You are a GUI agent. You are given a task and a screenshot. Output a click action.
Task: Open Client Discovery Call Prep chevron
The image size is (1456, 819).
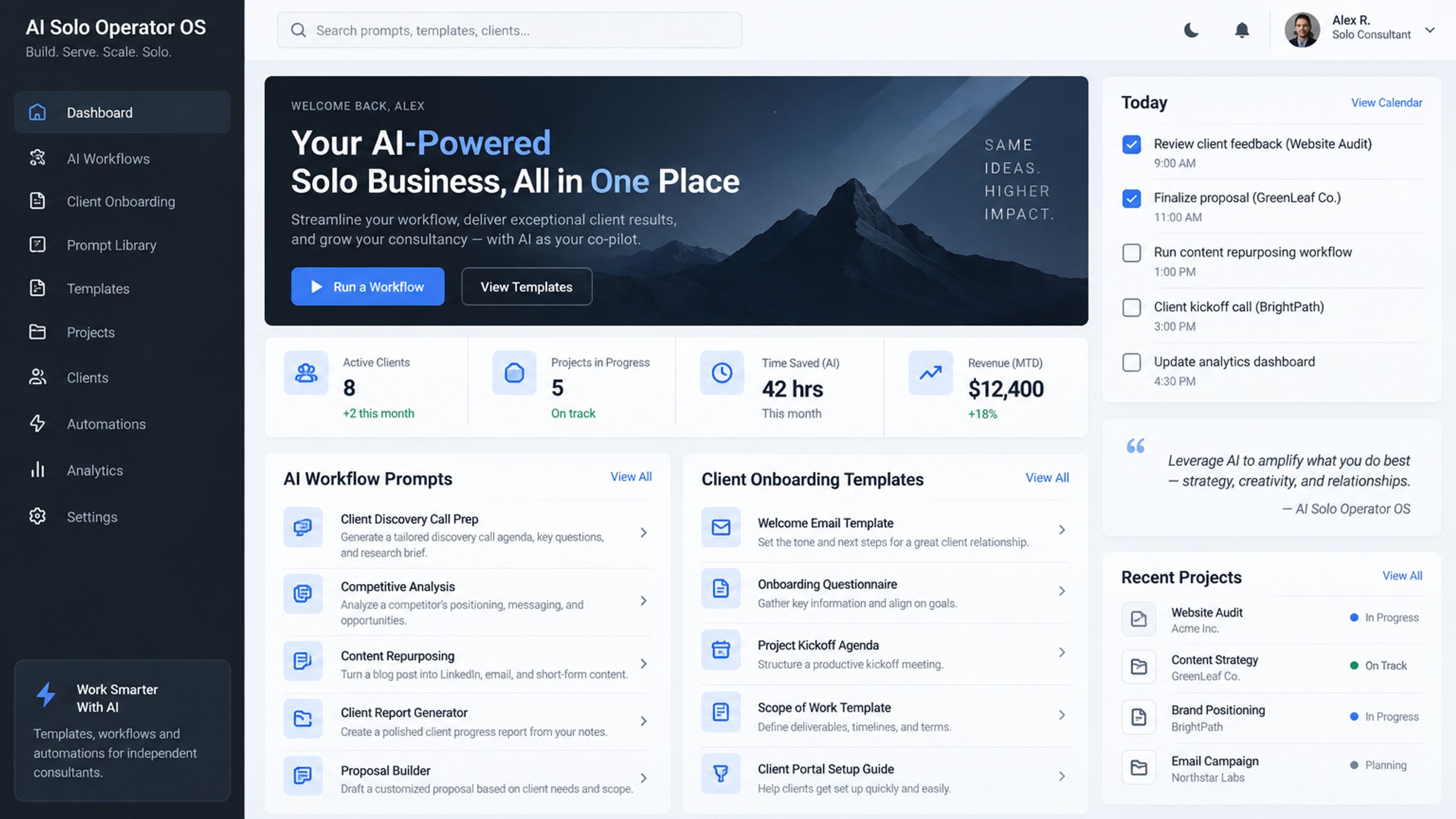643,533
